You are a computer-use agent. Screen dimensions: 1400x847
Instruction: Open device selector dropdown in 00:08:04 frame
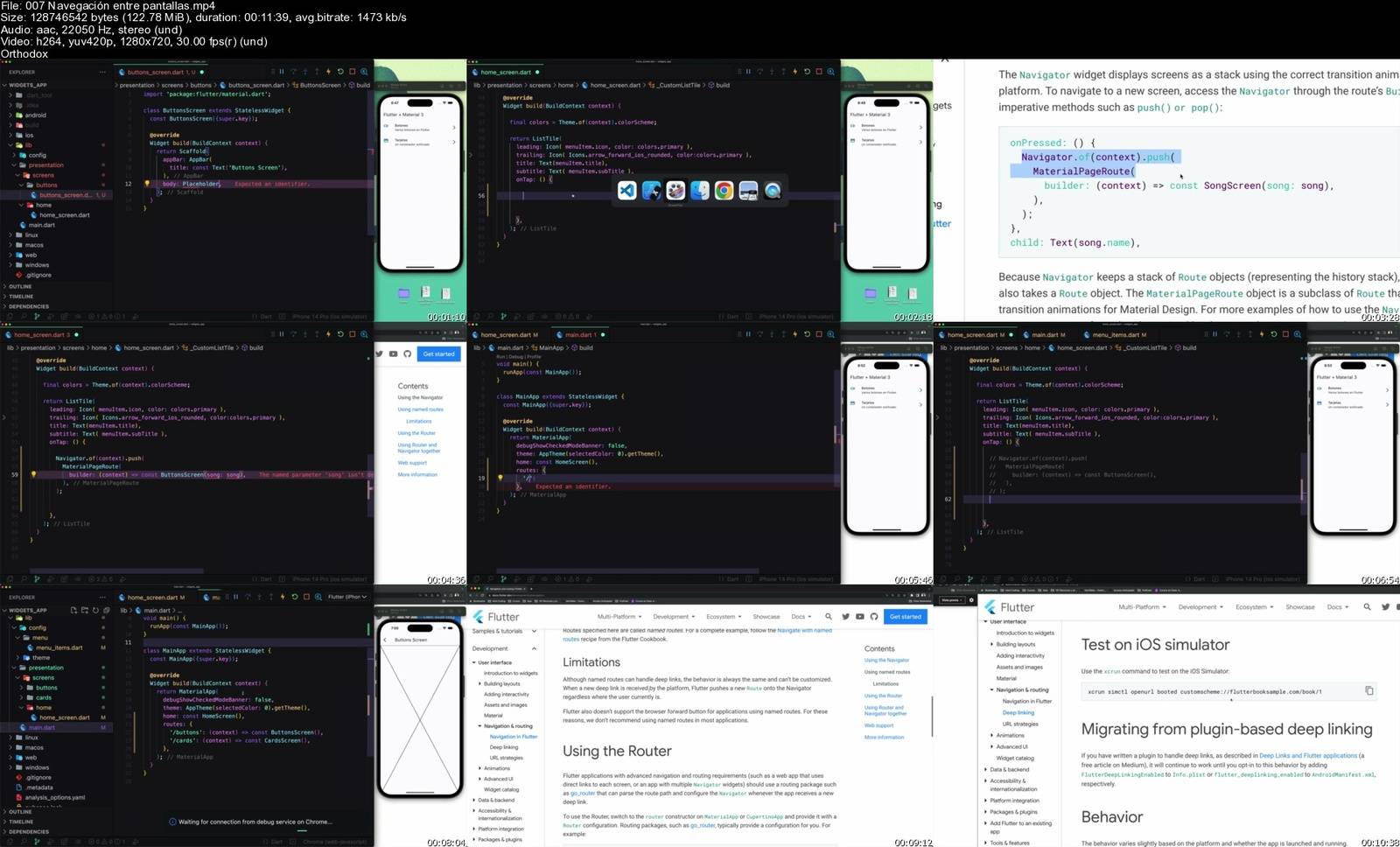point(347,597)
